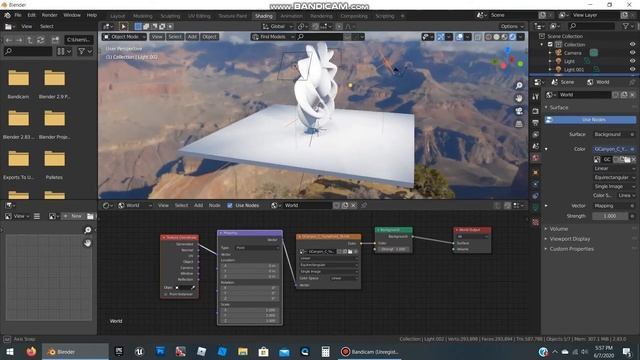Click the image editor pan hand icon
640x360 pixels.
87,243
